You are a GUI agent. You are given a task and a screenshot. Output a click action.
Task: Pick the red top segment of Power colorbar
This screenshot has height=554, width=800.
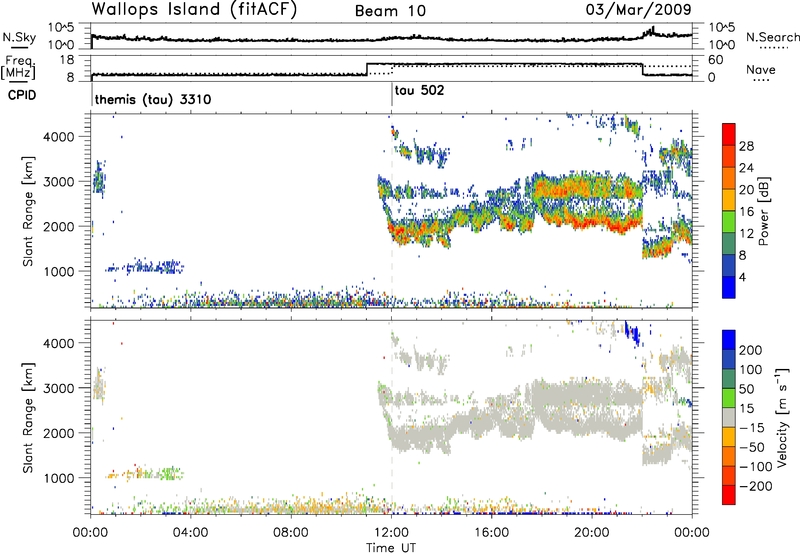(x=729, y=134)
